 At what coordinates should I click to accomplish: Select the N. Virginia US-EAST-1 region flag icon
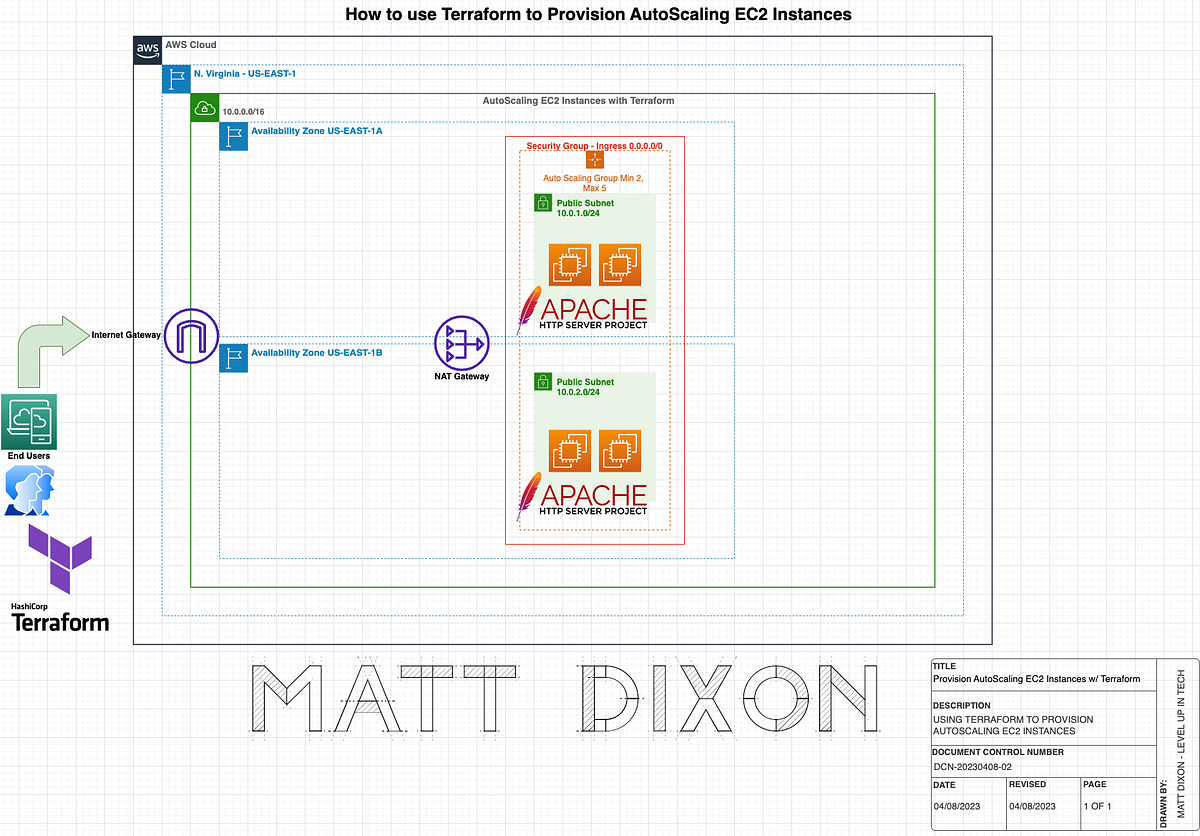(176, 79)
